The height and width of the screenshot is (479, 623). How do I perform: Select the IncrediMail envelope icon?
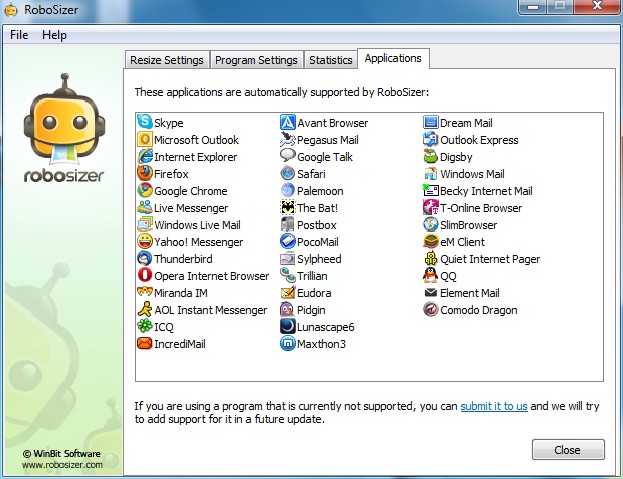(x=145, y=343)
